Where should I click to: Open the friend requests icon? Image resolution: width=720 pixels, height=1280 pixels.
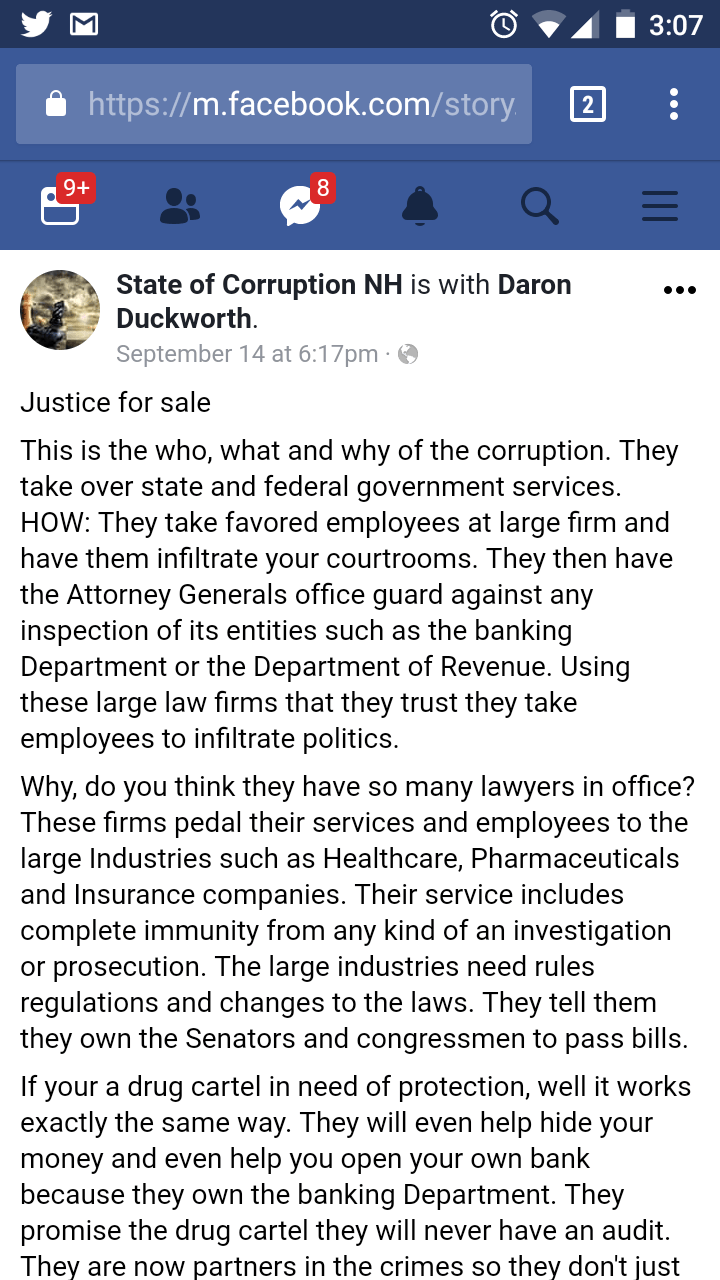click(x=180, y=206)
